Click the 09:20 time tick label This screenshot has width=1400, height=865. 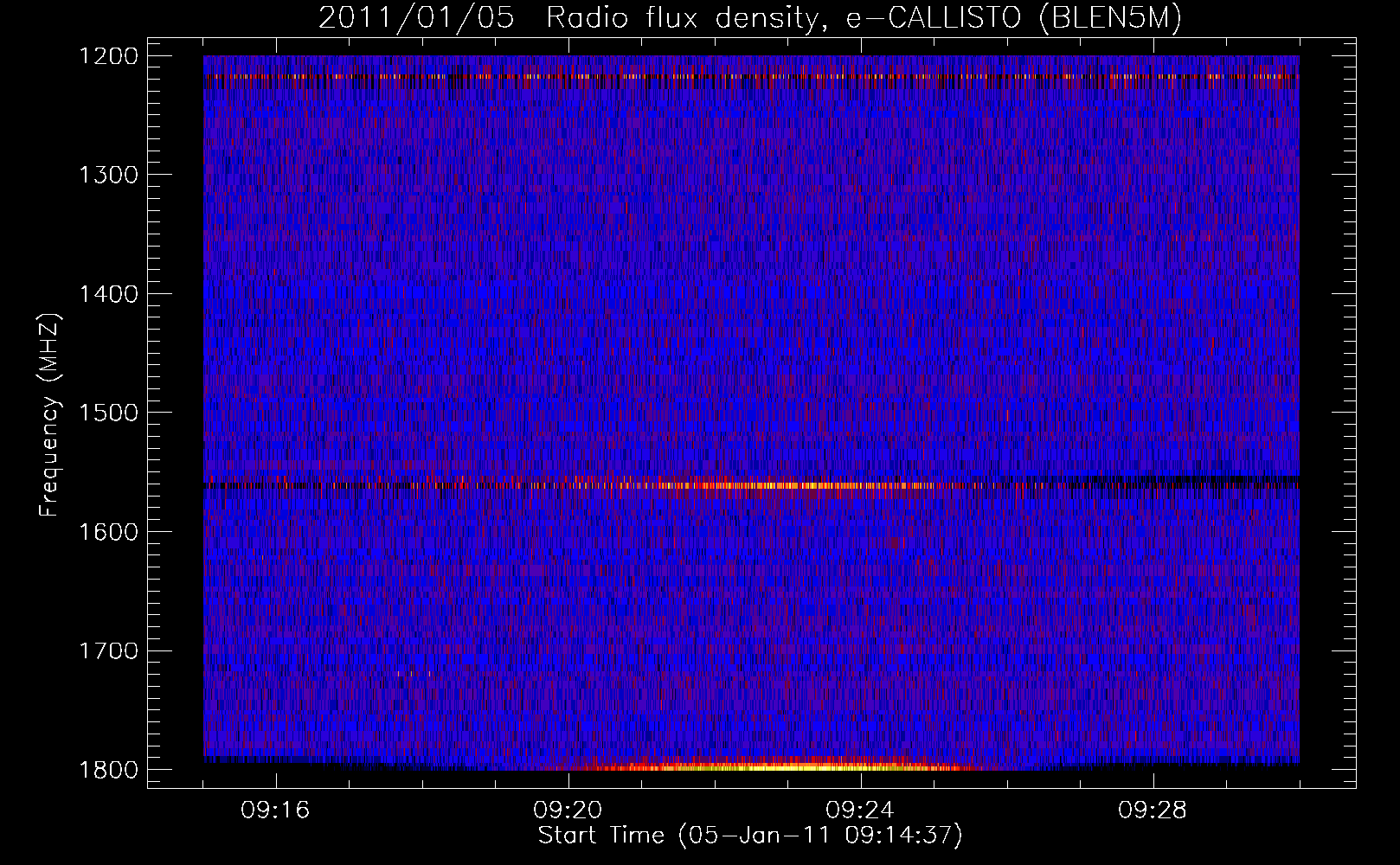click(568, 811)
